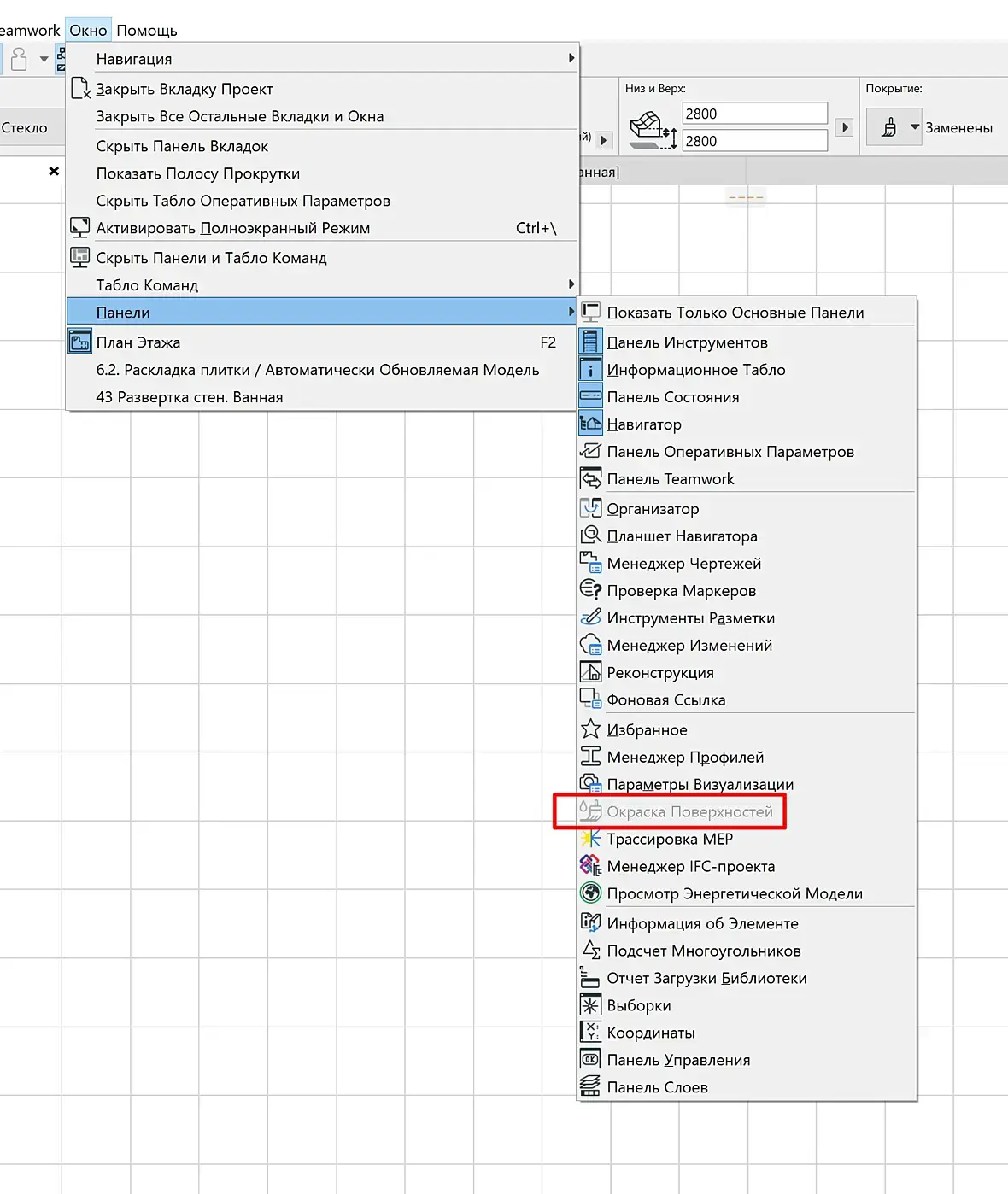Click the Teamwork menu item
Screen dimensions: 1008x1194
pos(30,31)
